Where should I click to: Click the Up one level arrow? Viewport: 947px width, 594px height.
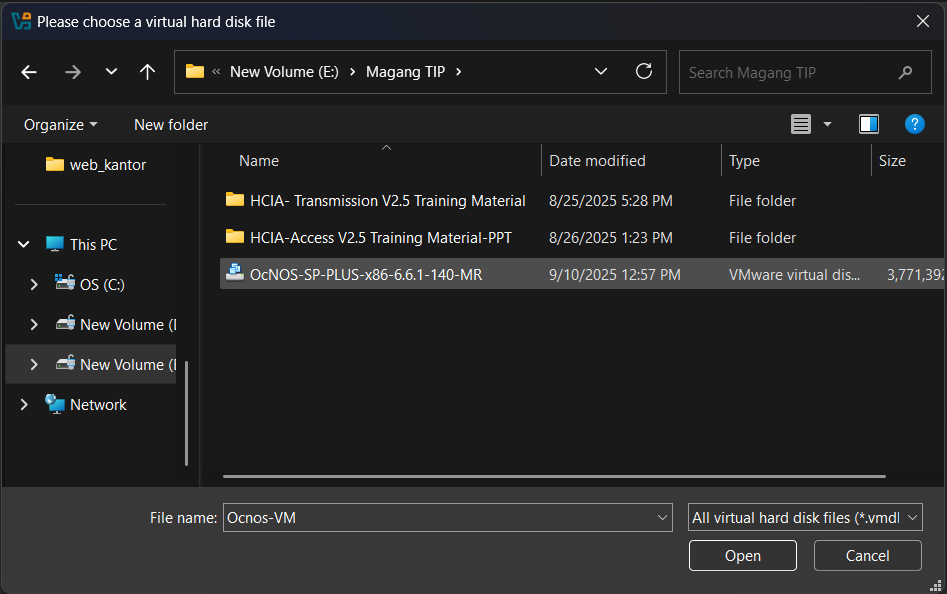pos(147,72)
